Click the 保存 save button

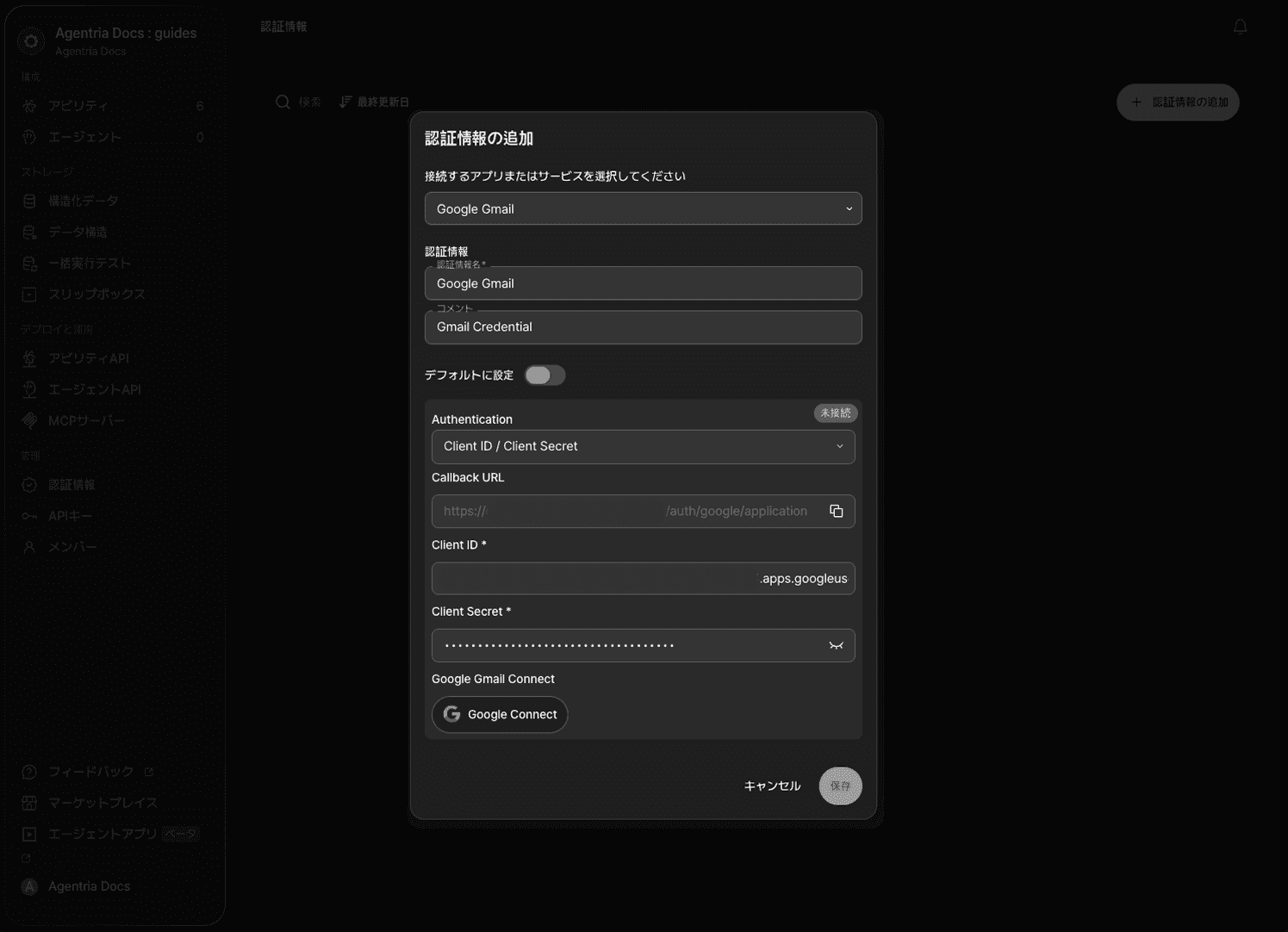pyautogui.click(x=840, y=786)
